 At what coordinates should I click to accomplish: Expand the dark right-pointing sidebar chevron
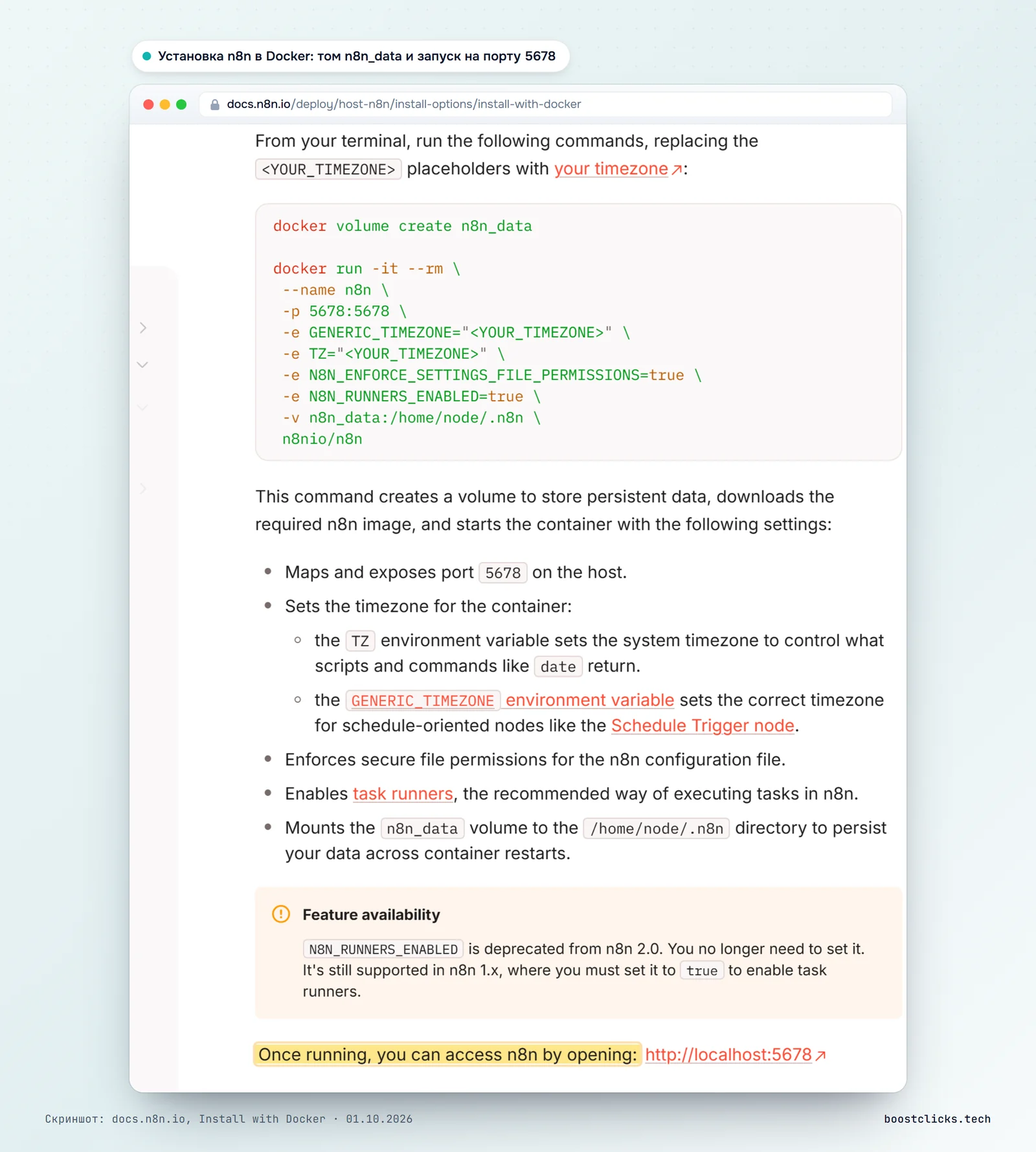pos(143,328)
